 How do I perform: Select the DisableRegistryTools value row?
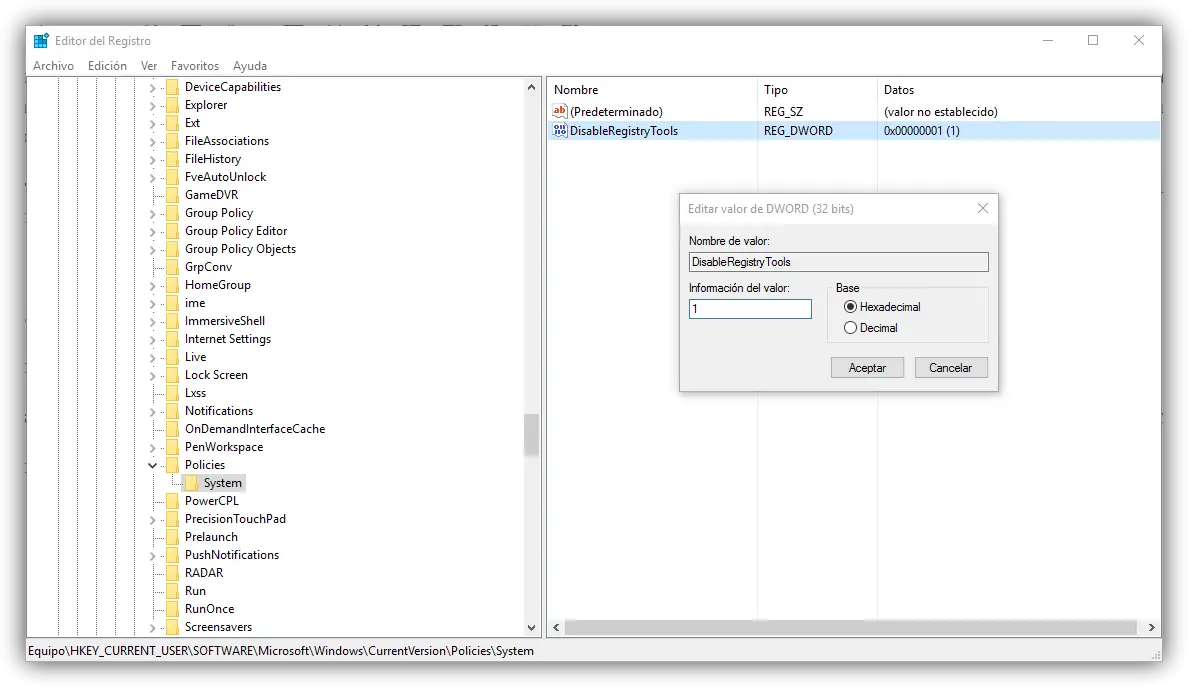(x=853, y=130)
